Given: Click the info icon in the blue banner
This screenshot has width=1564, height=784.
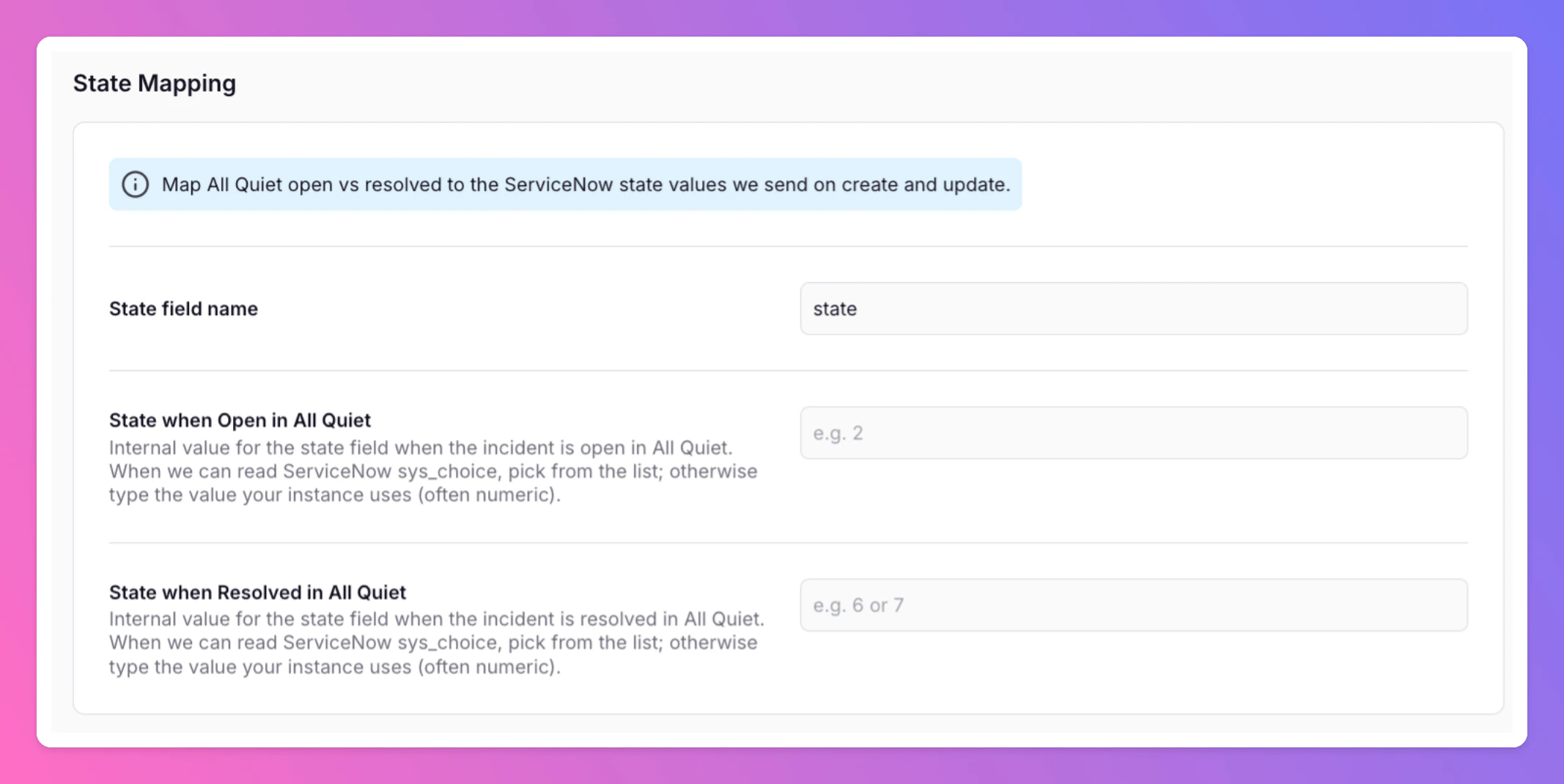Looking at the screenshot, I should click(135, 185).
